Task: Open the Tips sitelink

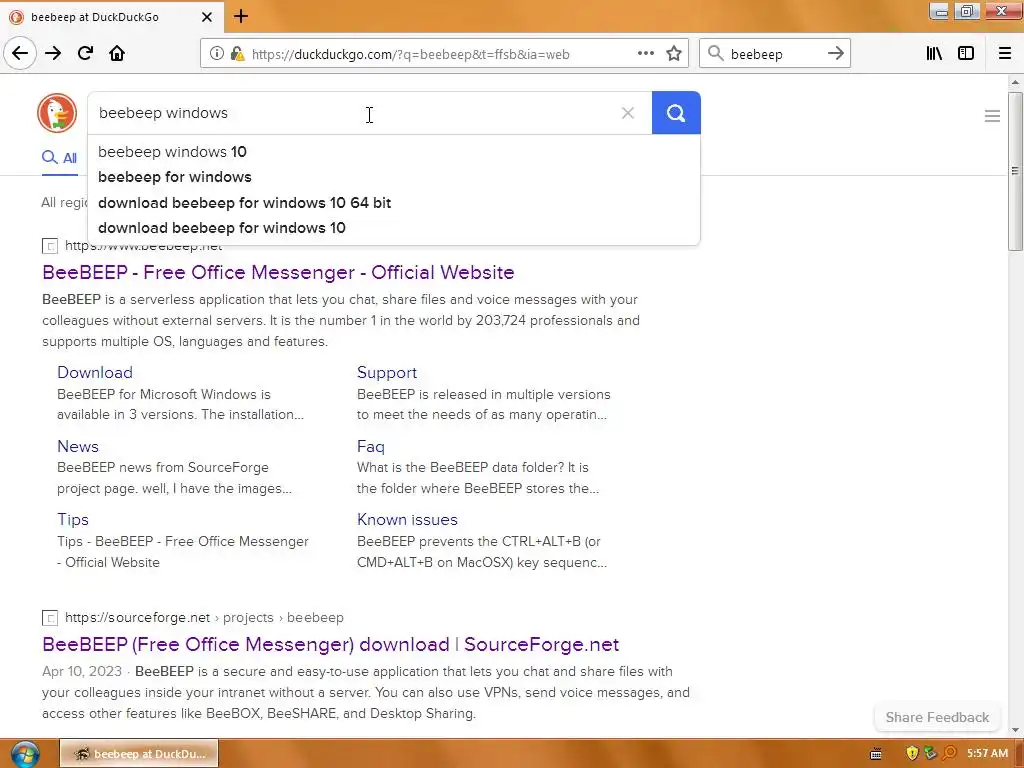Action: (72, 519)
